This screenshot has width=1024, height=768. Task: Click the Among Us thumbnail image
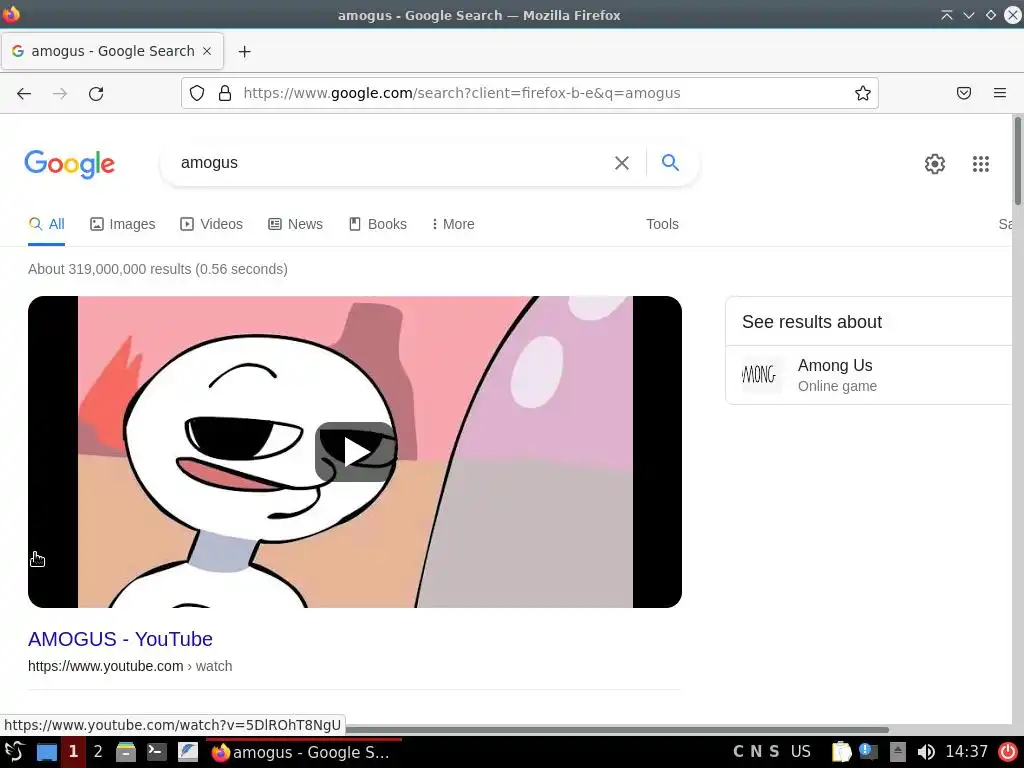tap(759, 375)
